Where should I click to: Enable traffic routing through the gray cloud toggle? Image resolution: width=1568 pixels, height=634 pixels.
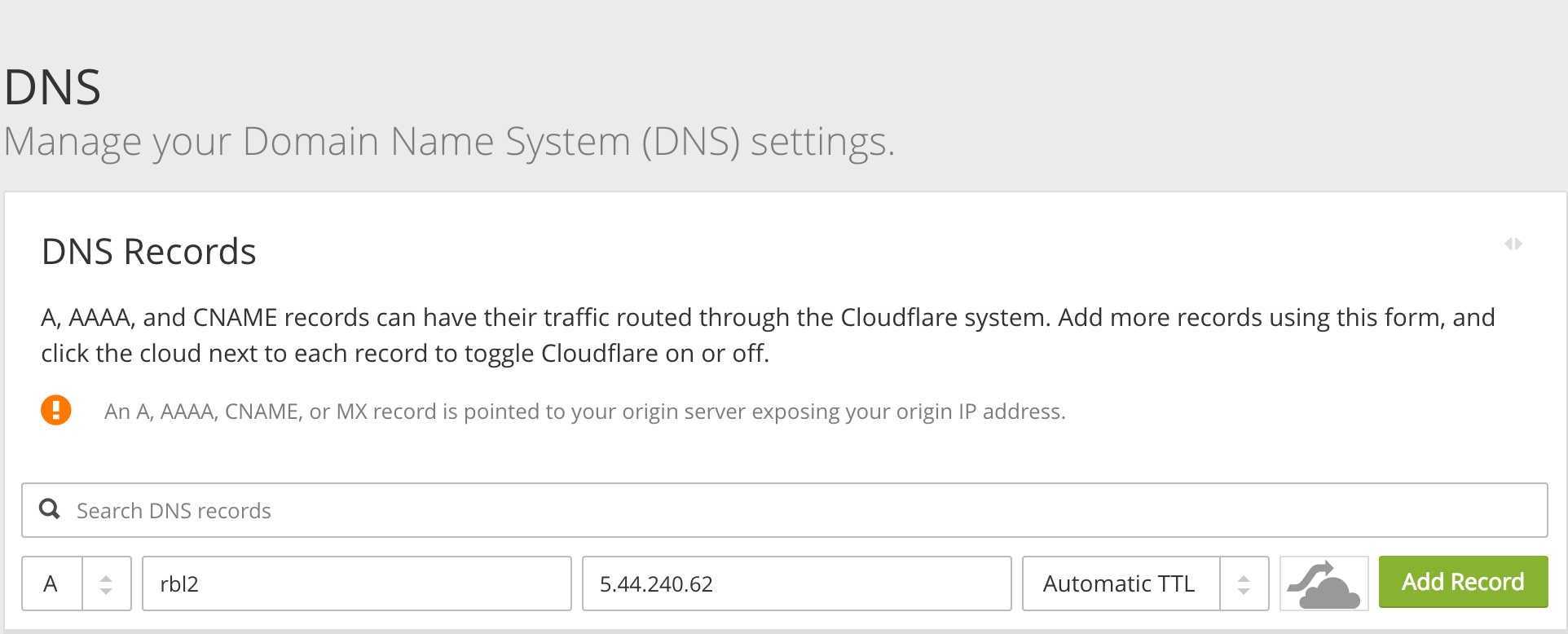click(x=1323, y=583)
